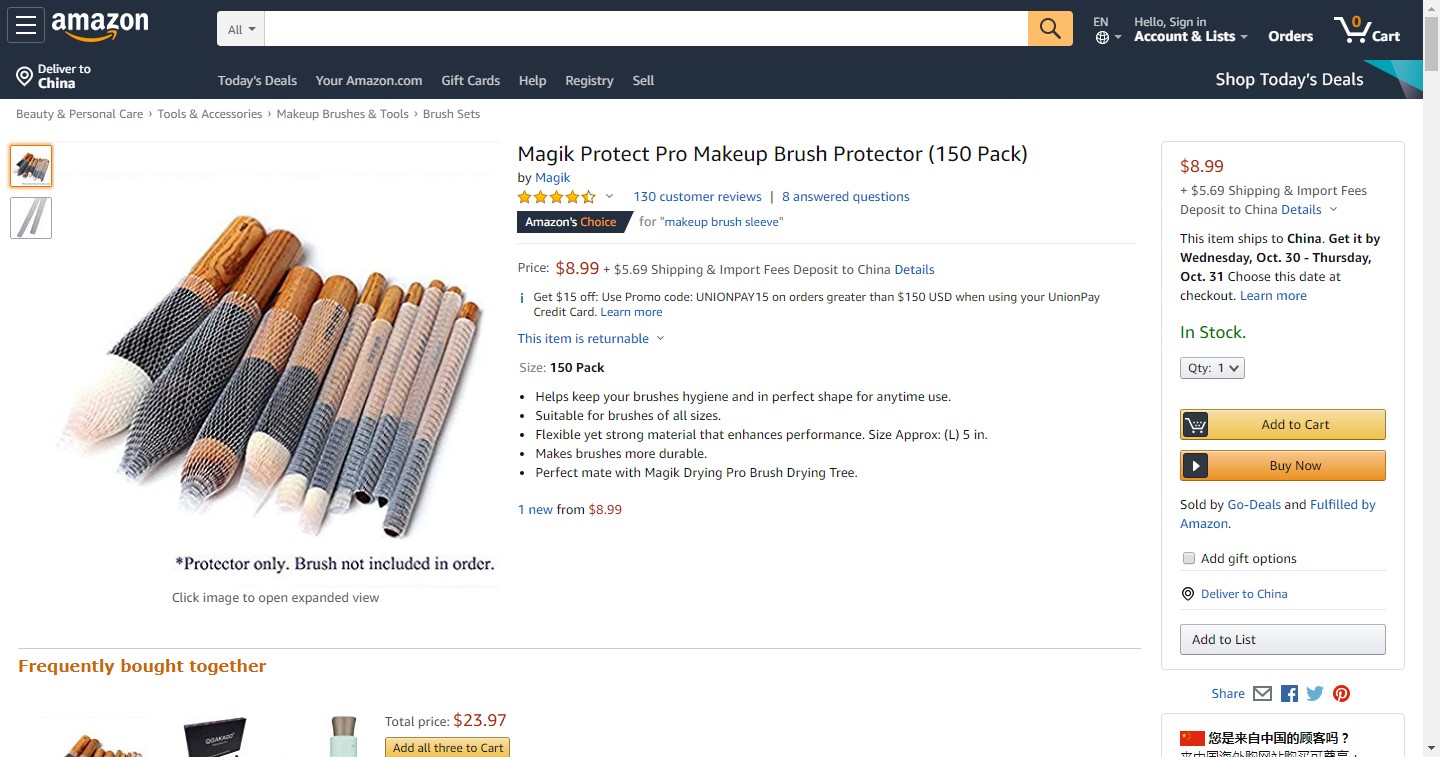Share on Twitter icon
This screenshot has width=1440, height=757.
point(1315,693)
